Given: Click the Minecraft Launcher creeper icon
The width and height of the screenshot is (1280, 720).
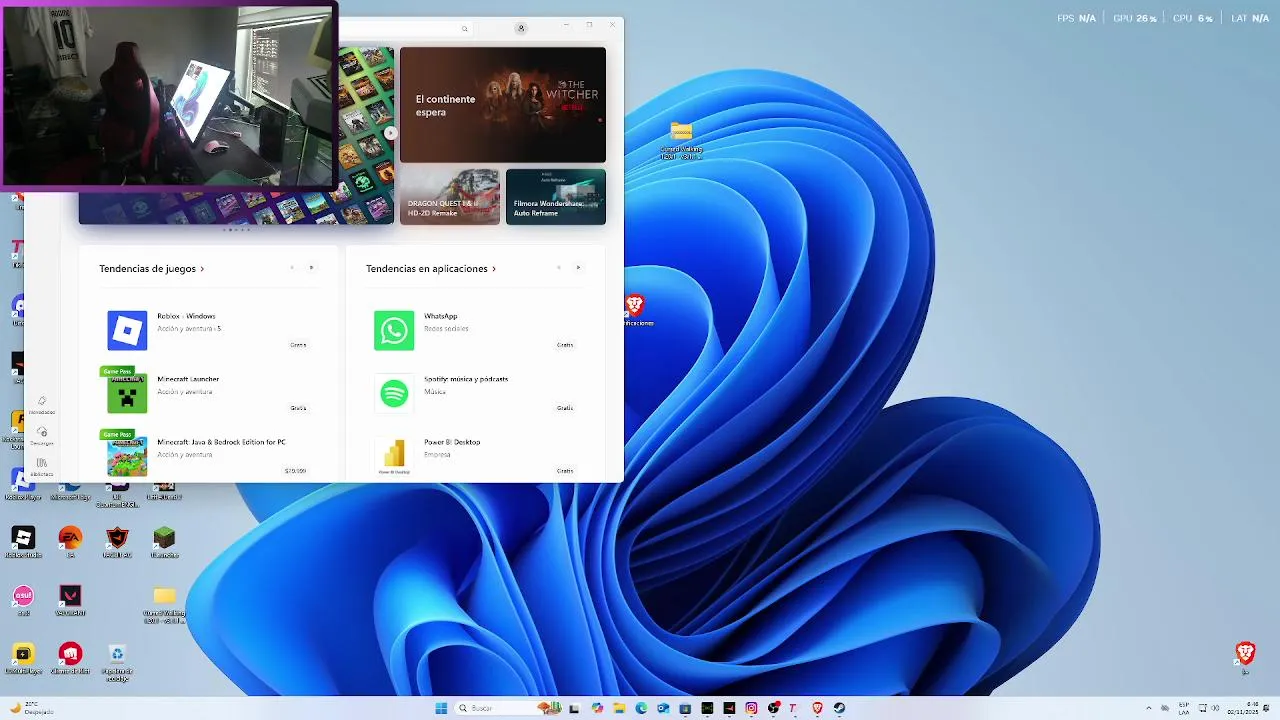Looking at the screenshot, I should coord(127,394).
